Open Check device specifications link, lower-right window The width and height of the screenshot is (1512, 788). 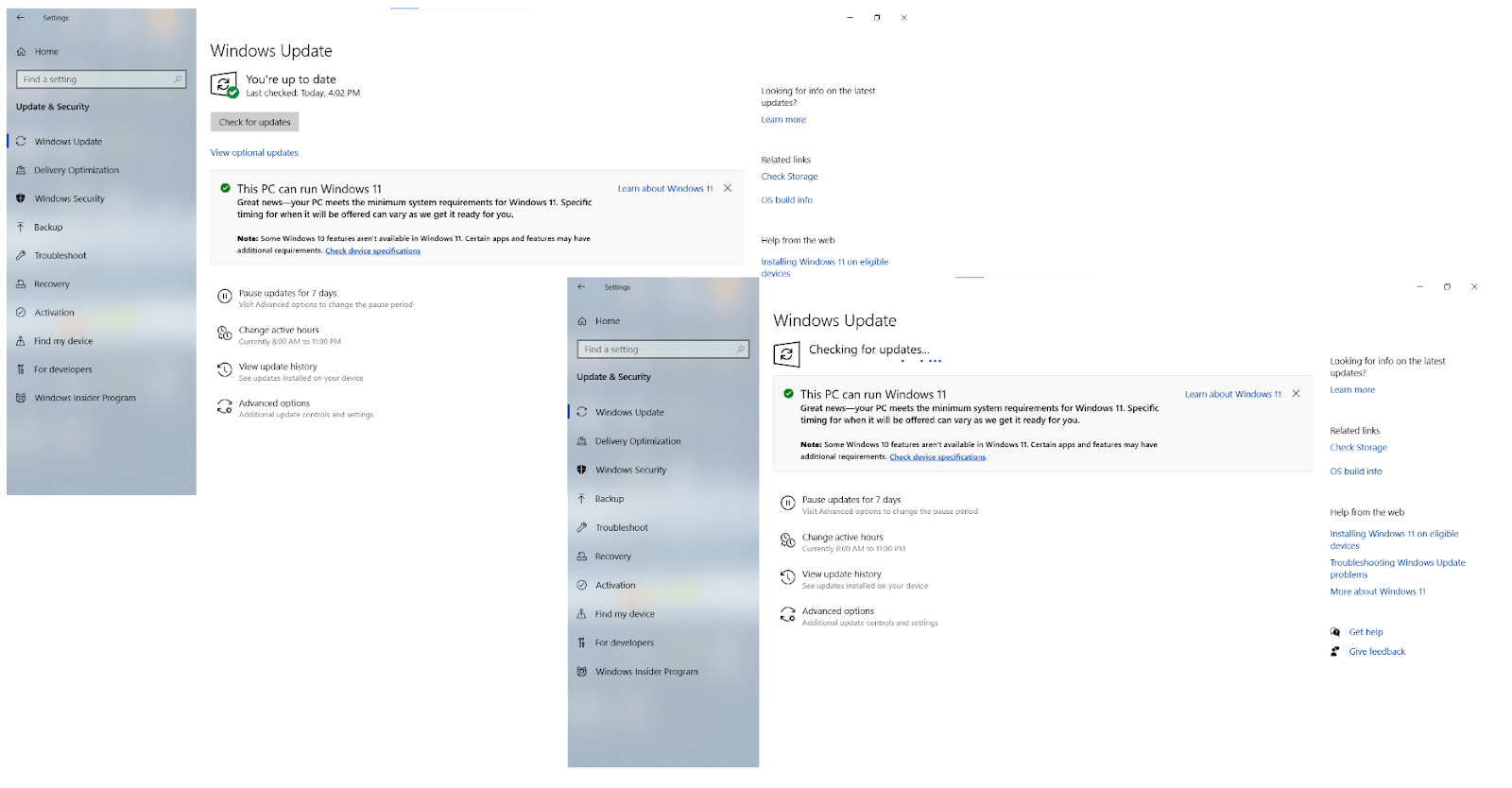pos(937,457)
